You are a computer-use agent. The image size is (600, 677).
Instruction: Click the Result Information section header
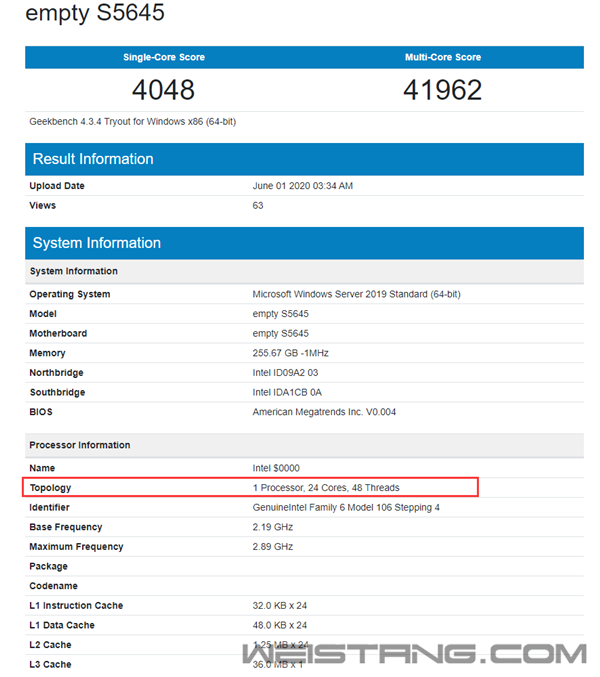304,159
